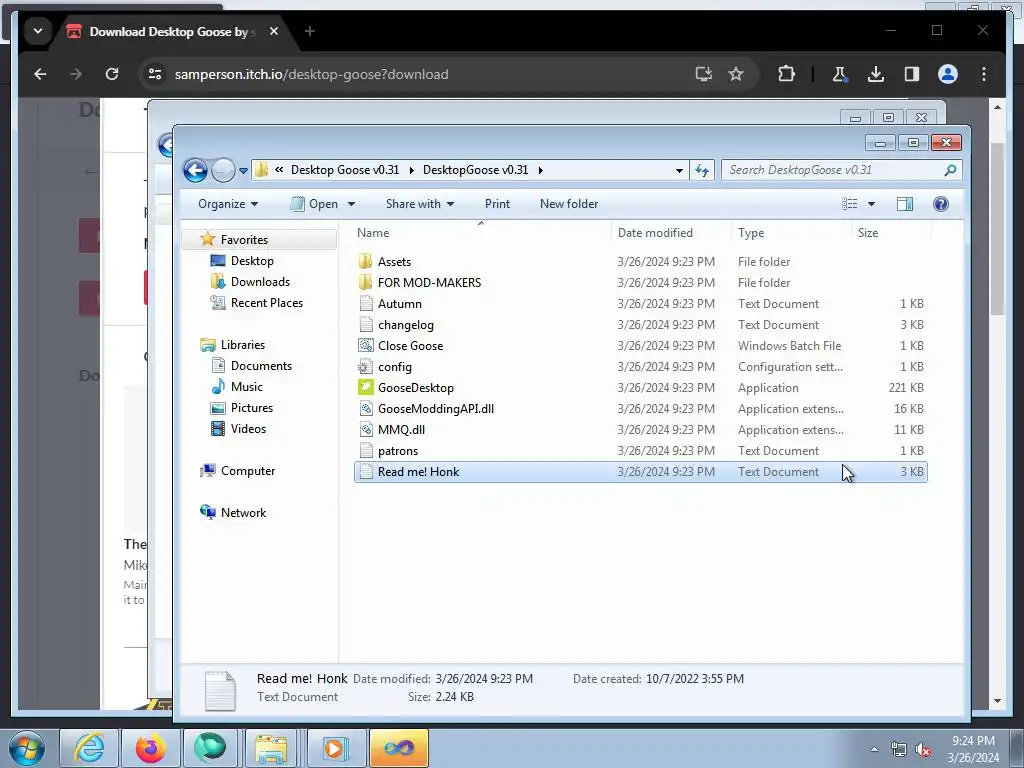Toggle the preview pane

pyautogui.click(x=904, y=204)
